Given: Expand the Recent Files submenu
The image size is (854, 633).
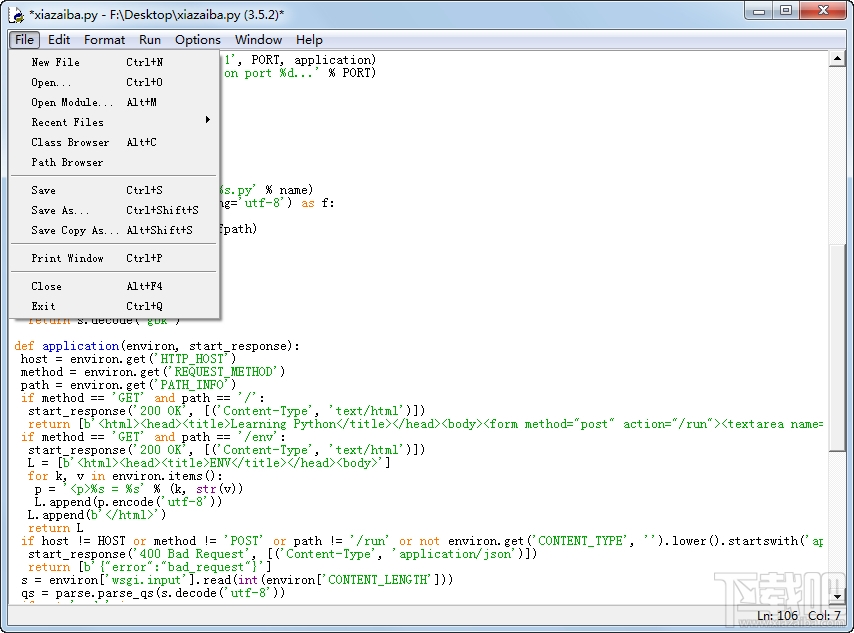Looking at the screenshot, I should (x=114, y=122).
